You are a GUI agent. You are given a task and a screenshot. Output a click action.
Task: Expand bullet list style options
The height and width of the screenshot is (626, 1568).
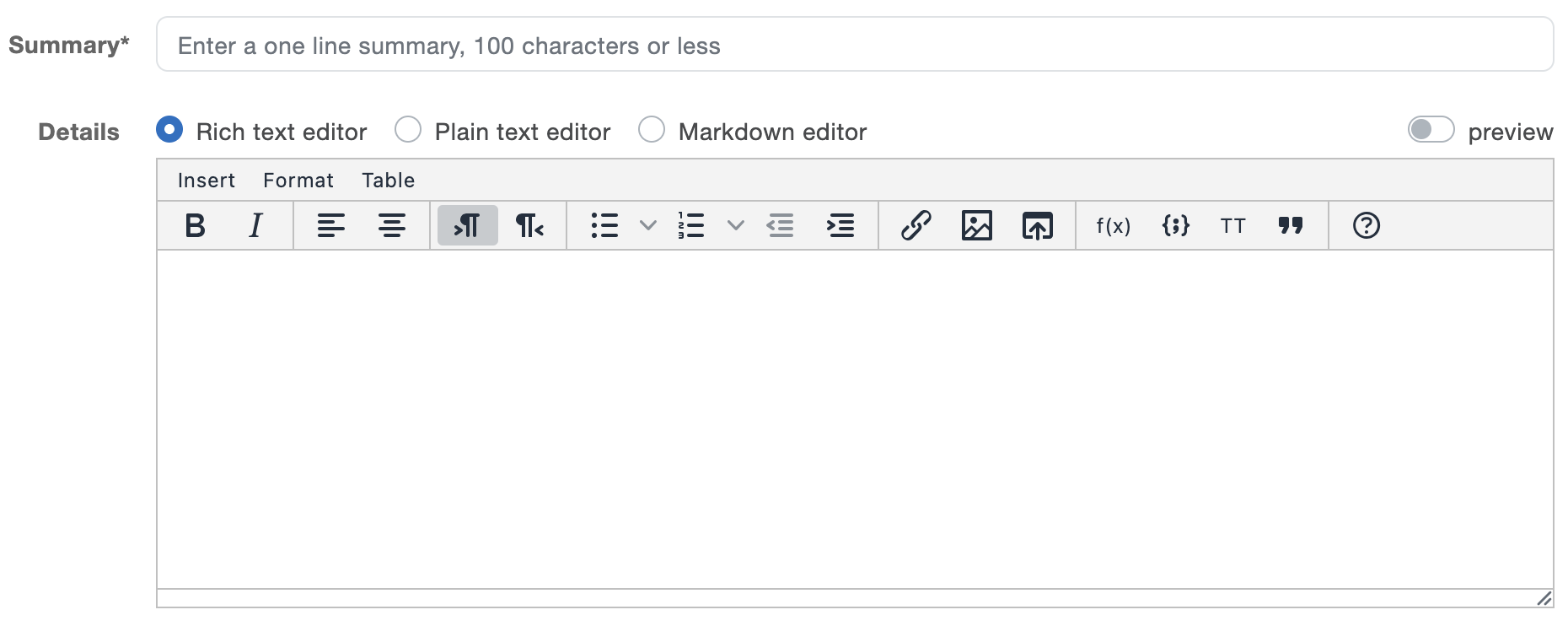click(647, 225)
